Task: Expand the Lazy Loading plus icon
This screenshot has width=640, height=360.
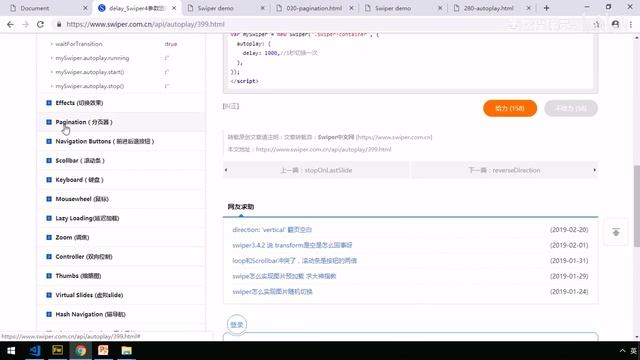Action: (49, 218)
